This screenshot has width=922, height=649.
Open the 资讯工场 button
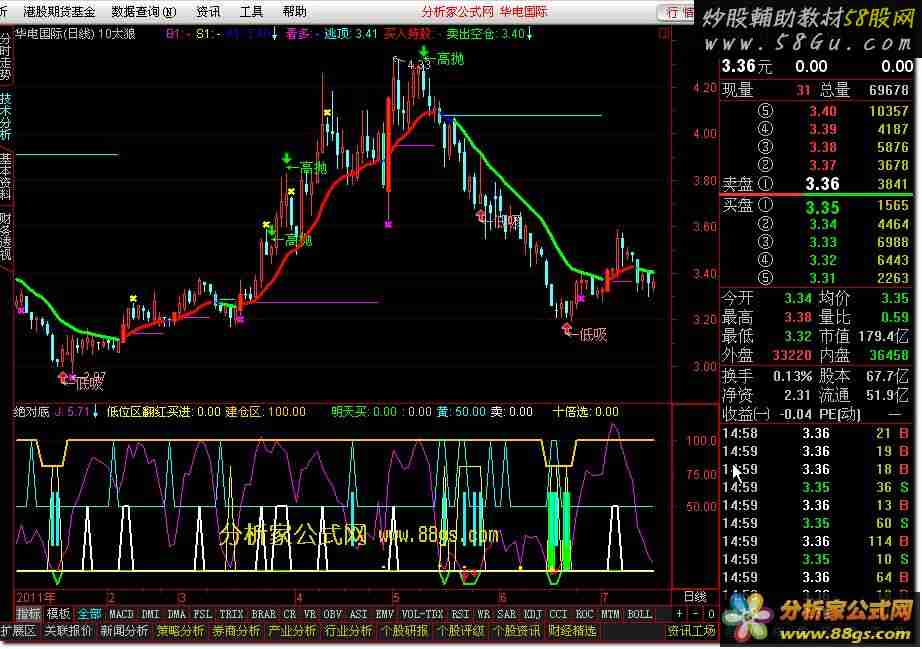(x=691, y=632)
